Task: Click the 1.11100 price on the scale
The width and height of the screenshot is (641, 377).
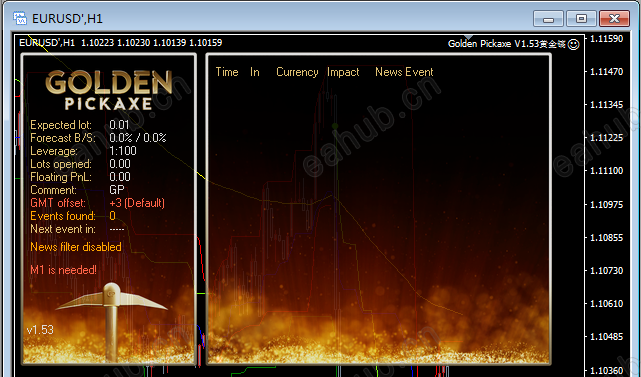Action: pos(606,171)
